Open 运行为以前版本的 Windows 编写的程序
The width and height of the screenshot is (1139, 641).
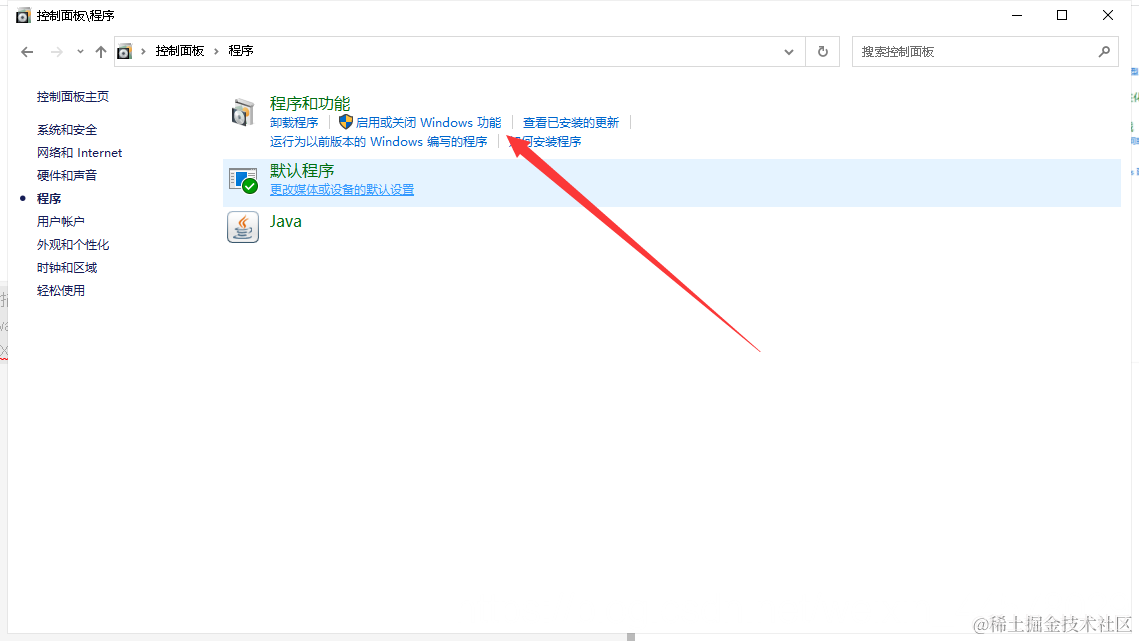[378, 142]
